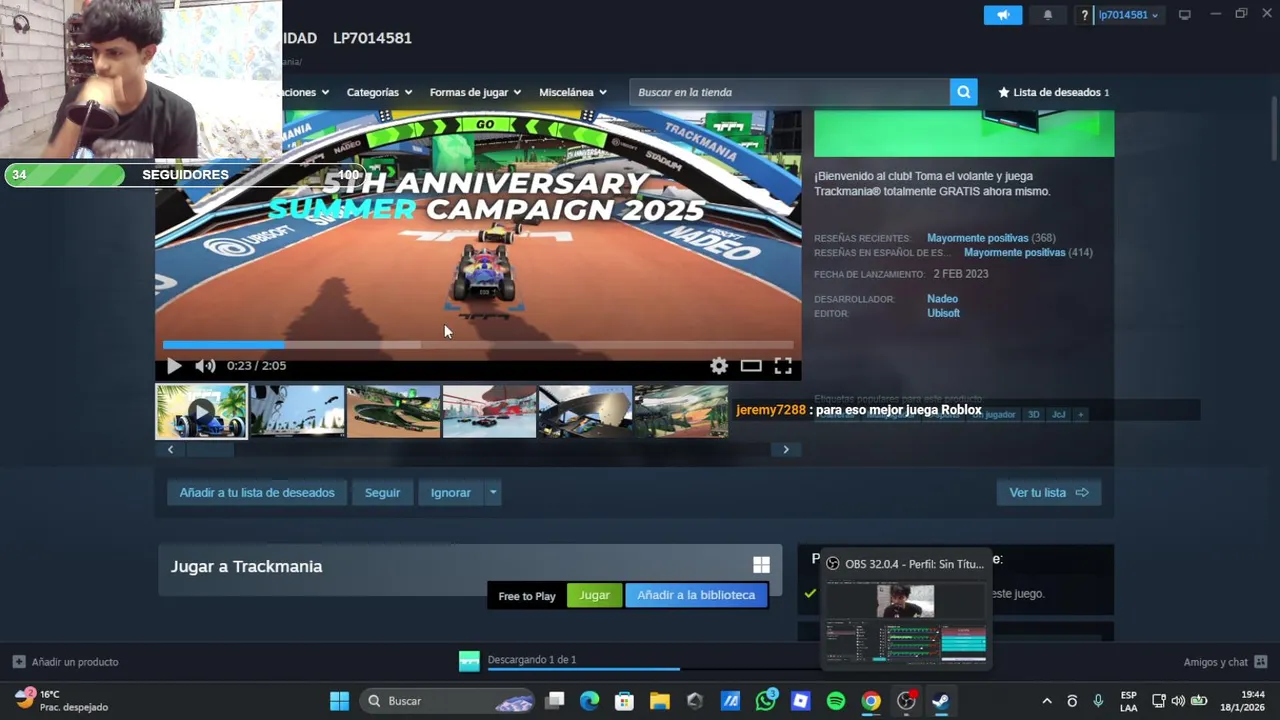Click the Añadir a tu lista de deseados button
1280x720 pixels.
[x=257, y=493]
